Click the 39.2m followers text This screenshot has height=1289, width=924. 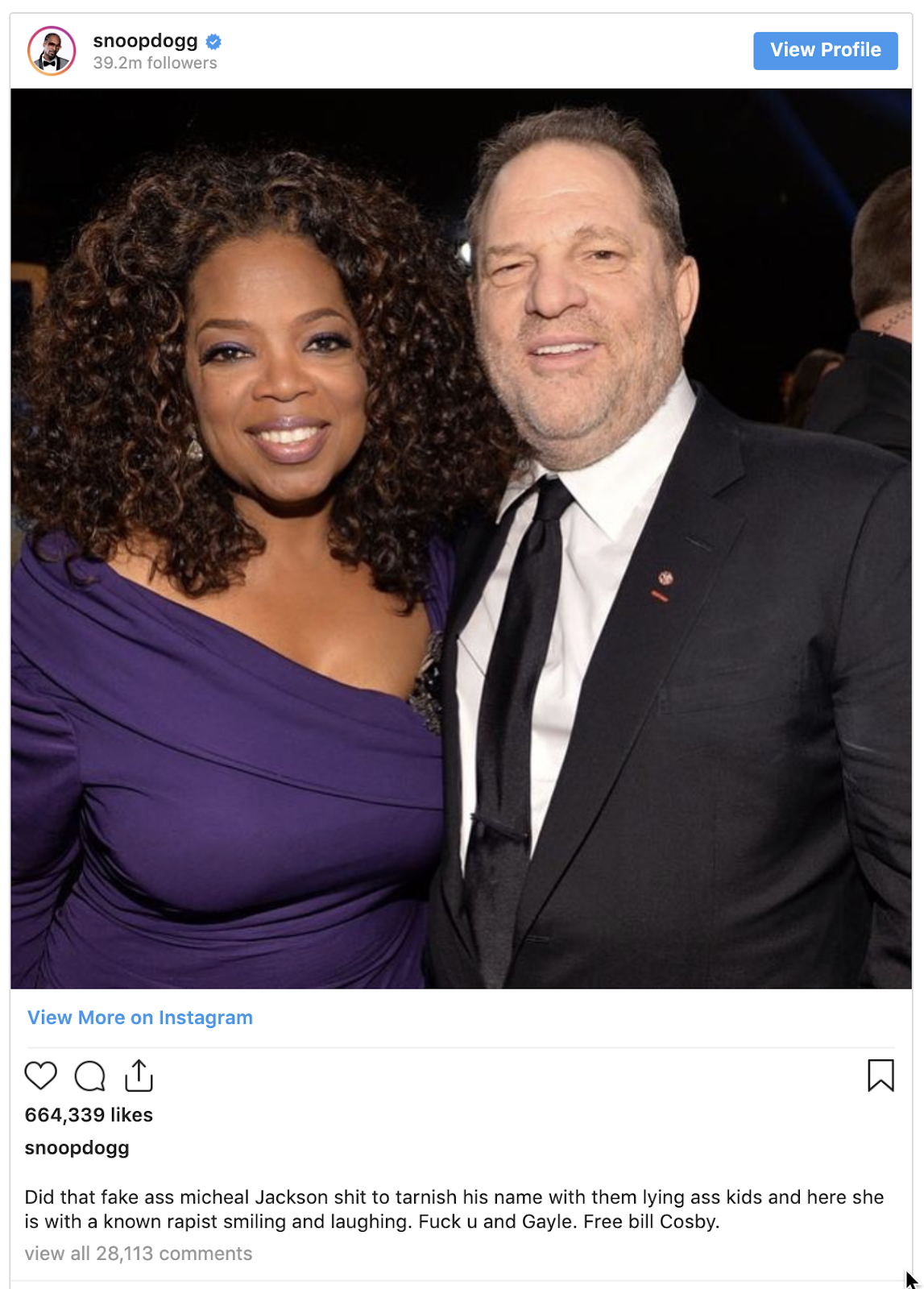[x=155, y=63]
